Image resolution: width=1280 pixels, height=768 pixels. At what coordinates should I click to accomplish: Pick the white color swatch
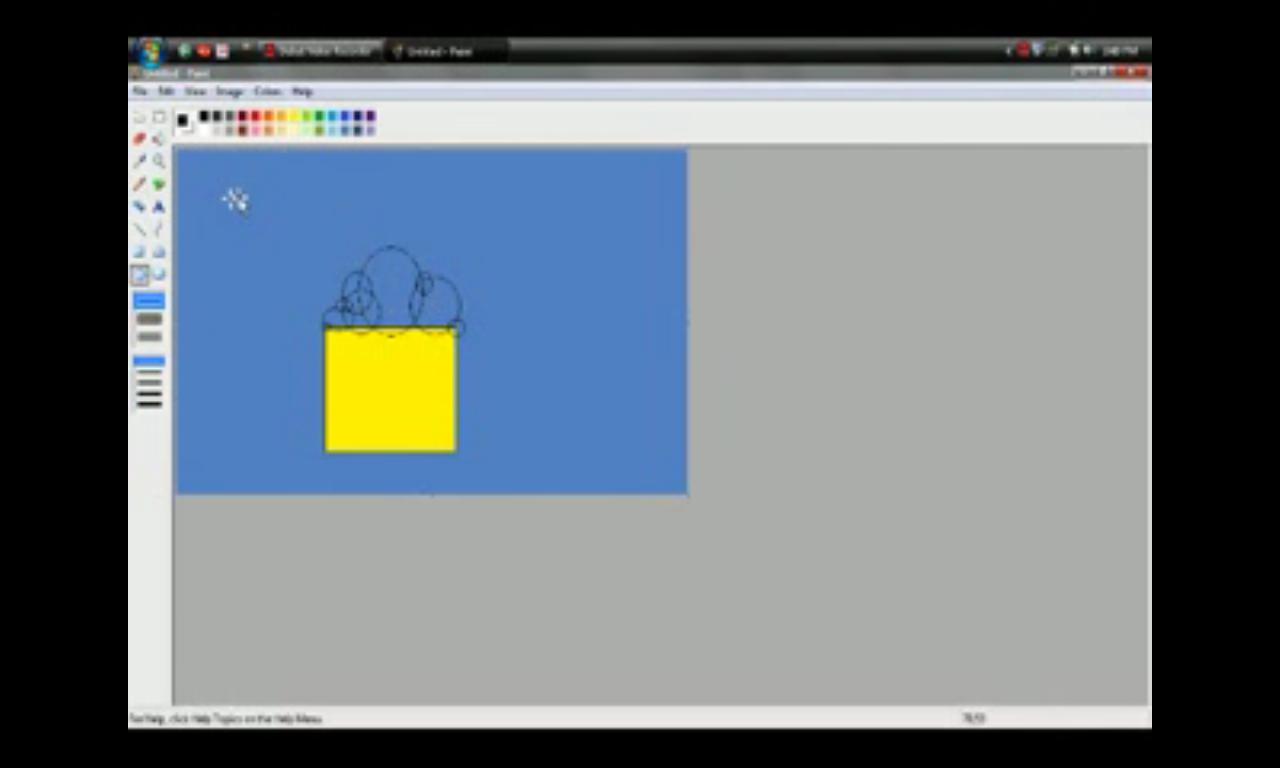[x=203, y=130]
